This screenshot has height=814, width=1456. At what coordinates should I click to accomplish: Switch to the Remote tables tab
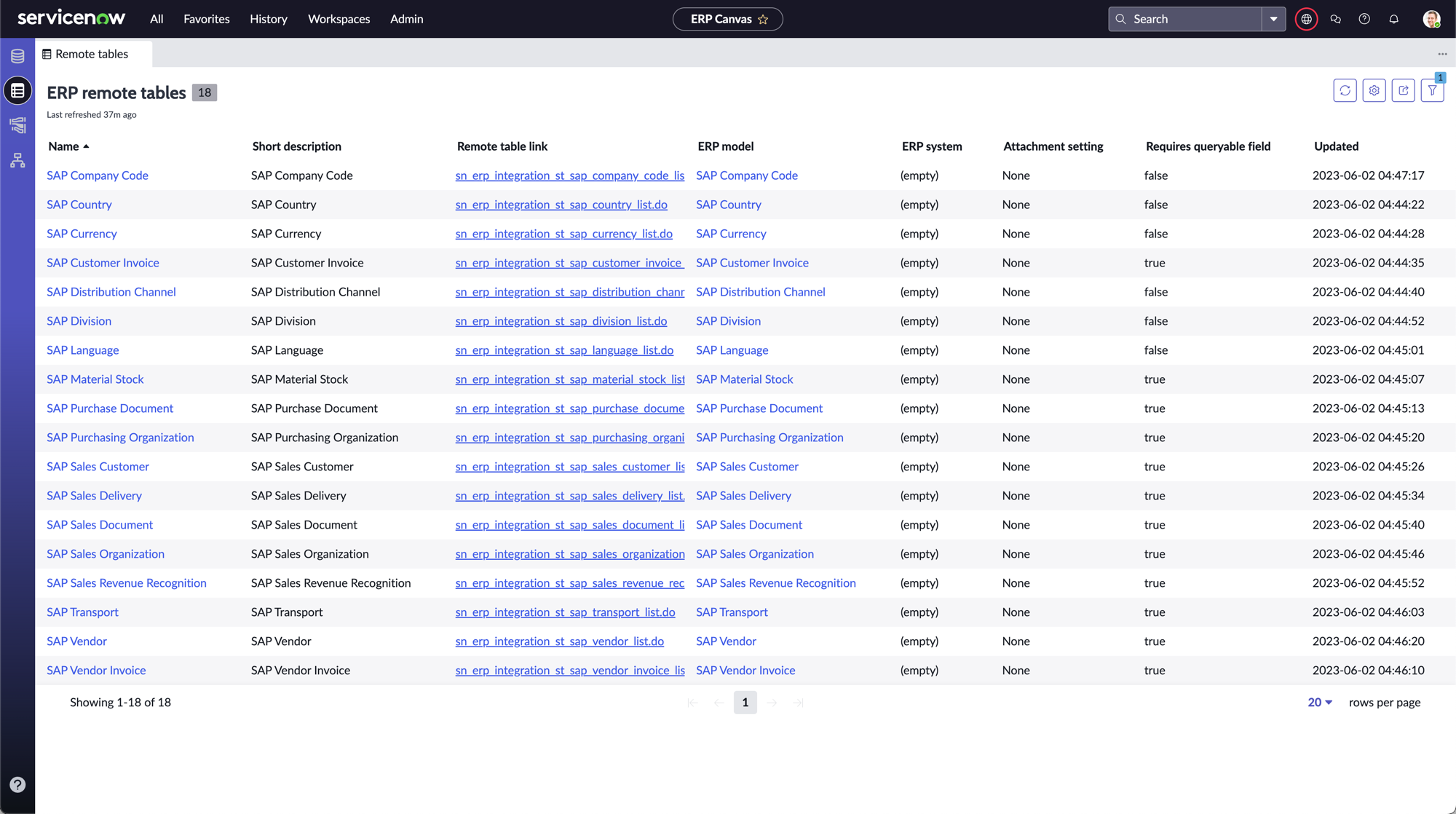click(93, 54)
